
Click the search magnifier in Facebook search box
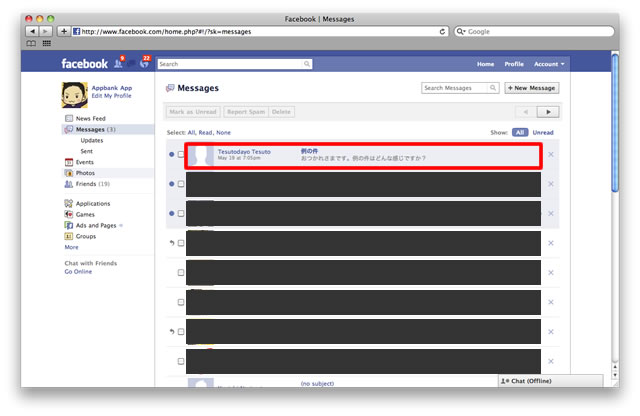tap(307, 64)
